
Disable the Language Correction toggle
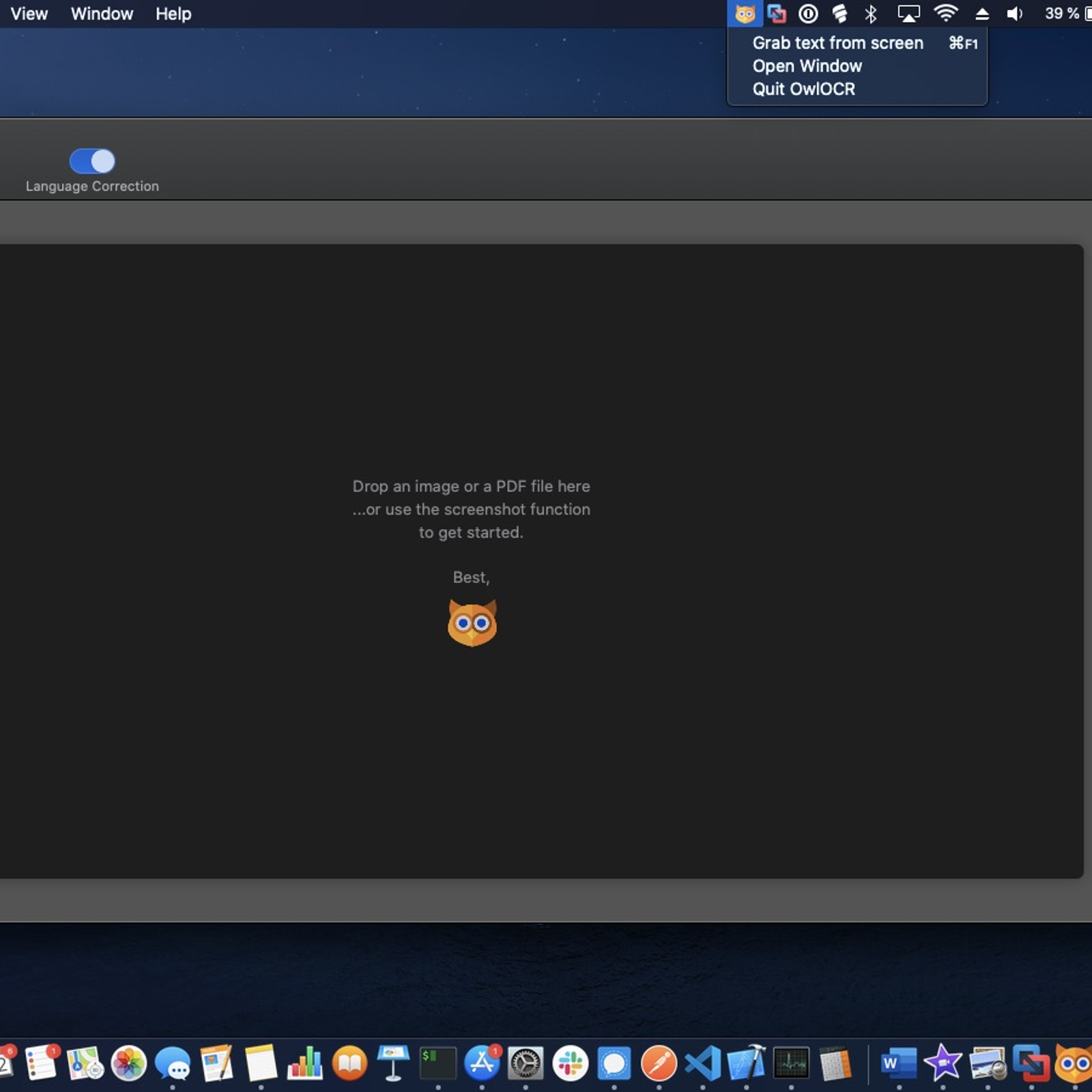pyautogui.click(x=91, y=161)
